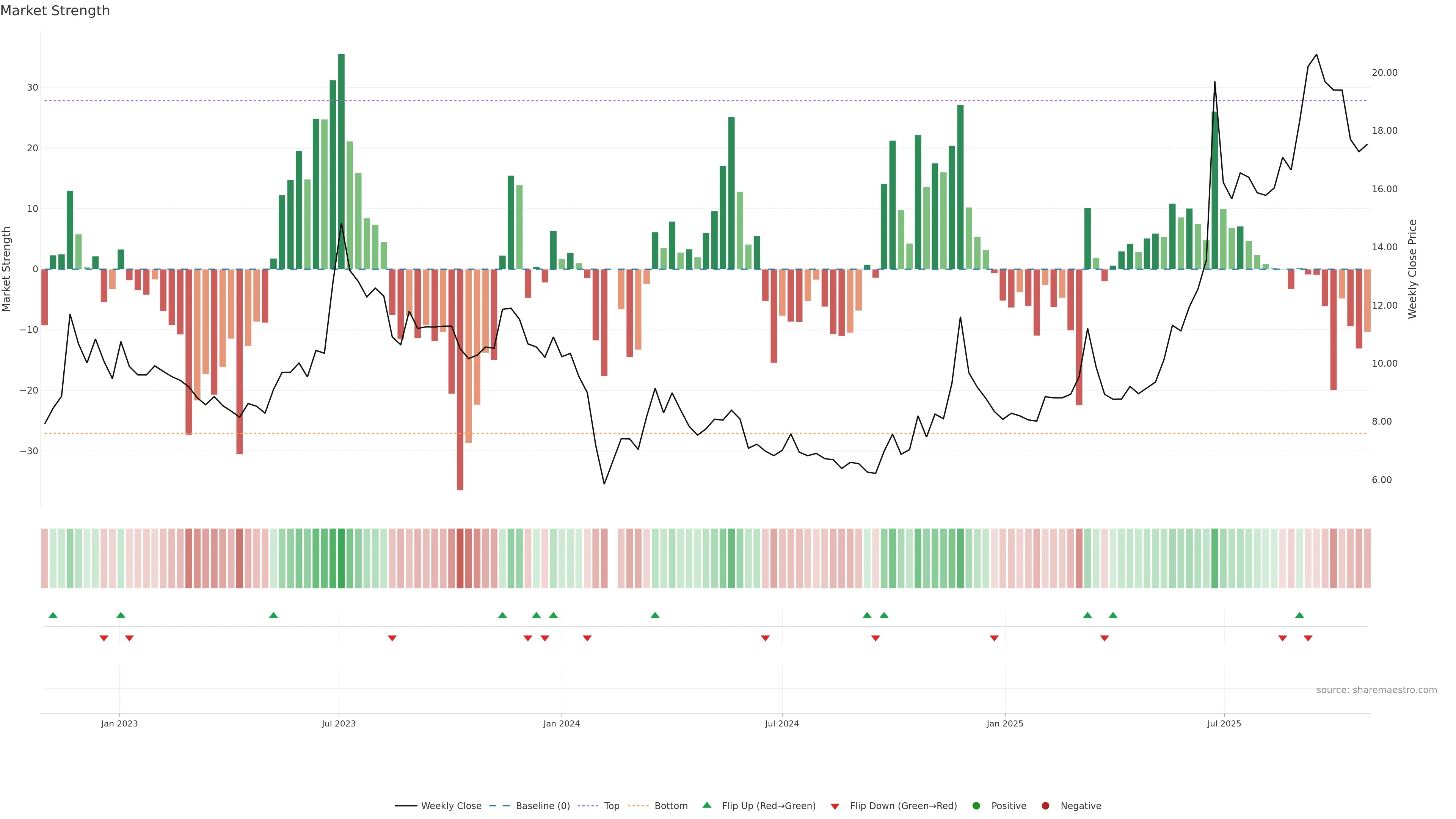Click the darkest green heatmap strip cell
The height and width of the screenshot is (819, 1456).
tap(341, 558)
